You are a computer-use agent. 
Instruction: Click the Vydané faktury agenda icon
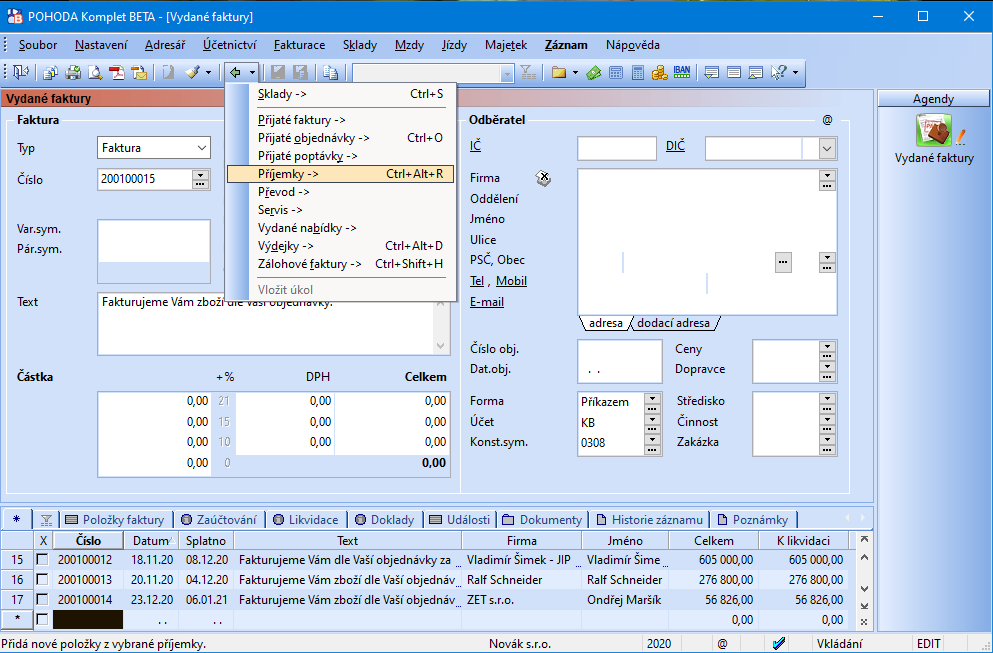934,130
